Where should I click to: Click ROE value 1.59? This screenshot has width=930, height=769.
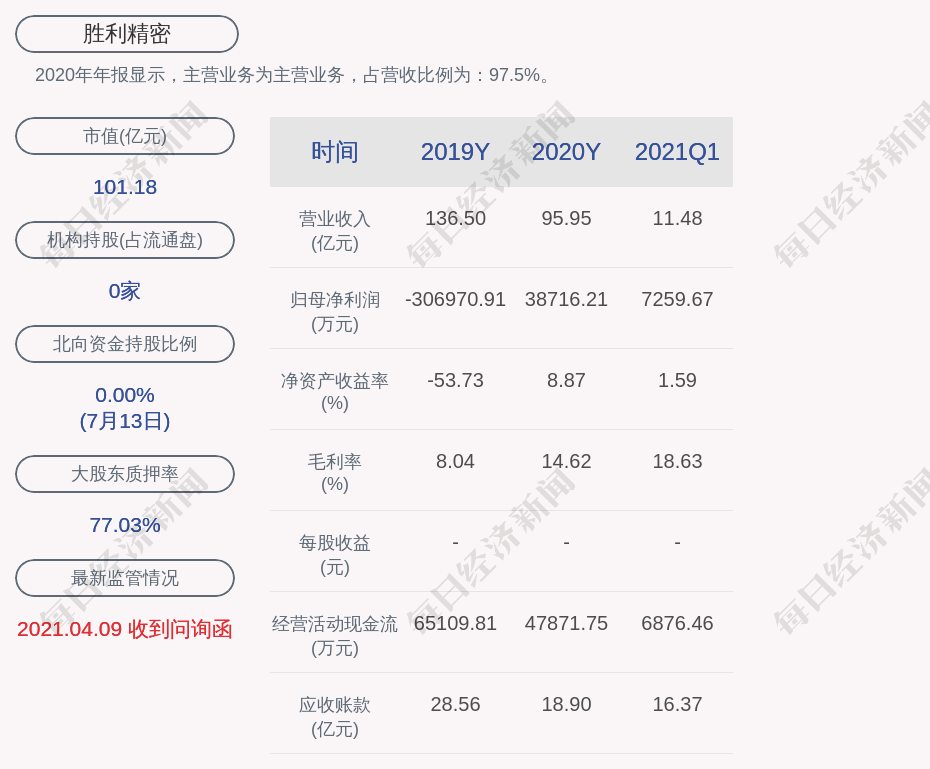[x=677, y=380]
